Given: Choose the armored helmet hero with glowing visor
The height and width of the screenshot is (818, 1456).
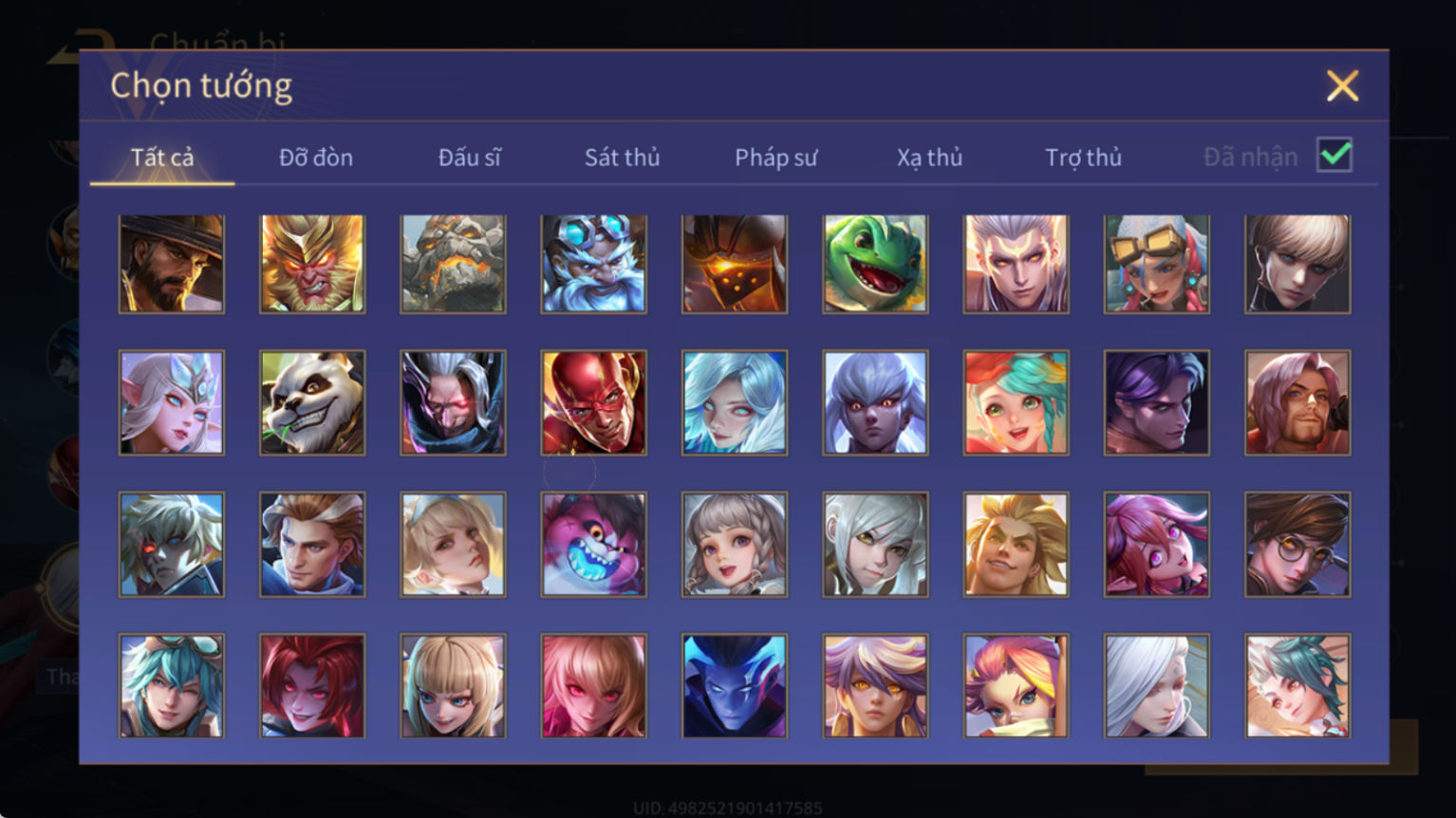Looking at the screenshot, I should (735, 264).
